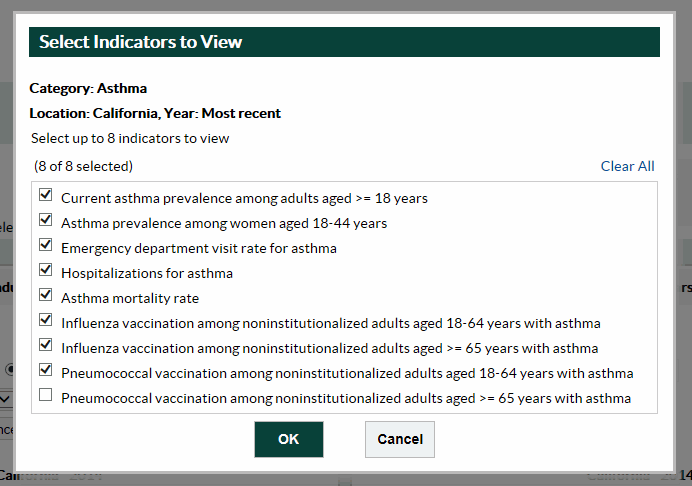Disable Influenza vaccination aged >= 65 checkbox
The height and width of the screenshot is (486, 692).
[45, 346]
